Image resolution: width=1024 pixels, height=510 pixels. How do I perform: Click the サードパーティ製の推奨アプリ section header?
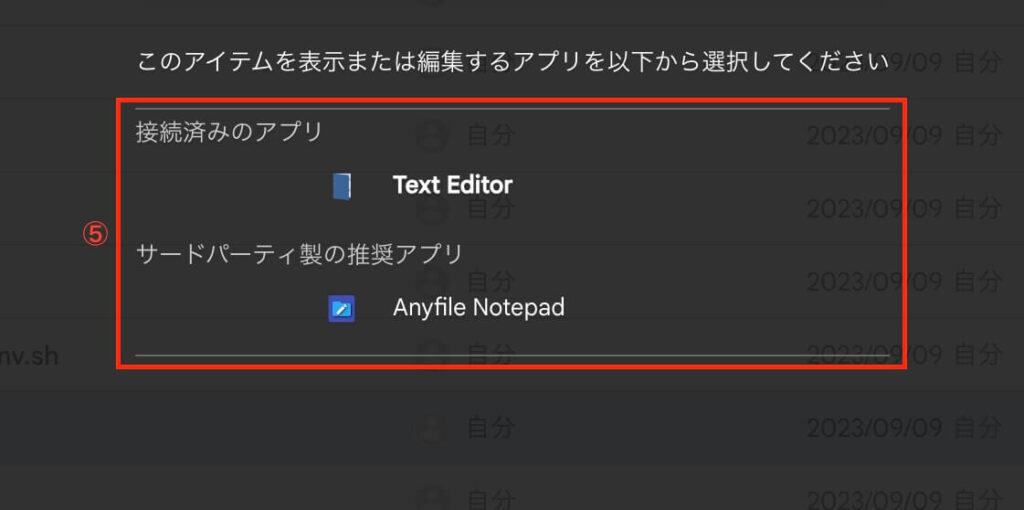[x=299, y=254]
